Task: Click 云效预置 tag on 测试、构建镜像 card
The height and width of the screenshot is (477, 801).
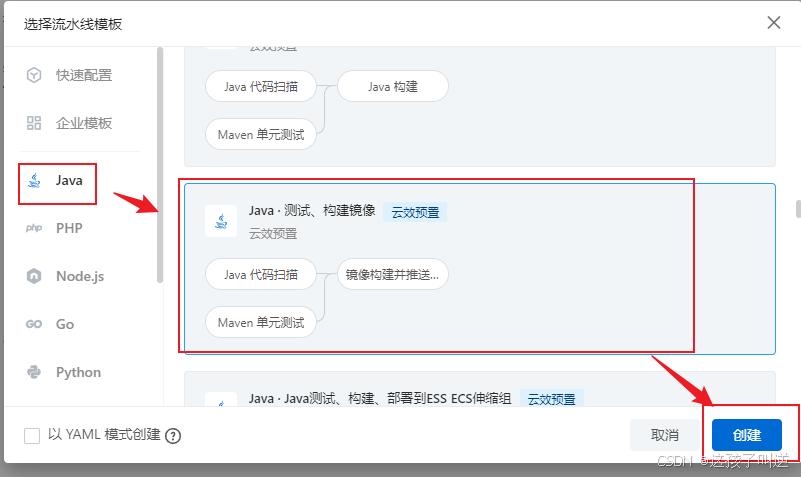Action: tap(415, 212)
